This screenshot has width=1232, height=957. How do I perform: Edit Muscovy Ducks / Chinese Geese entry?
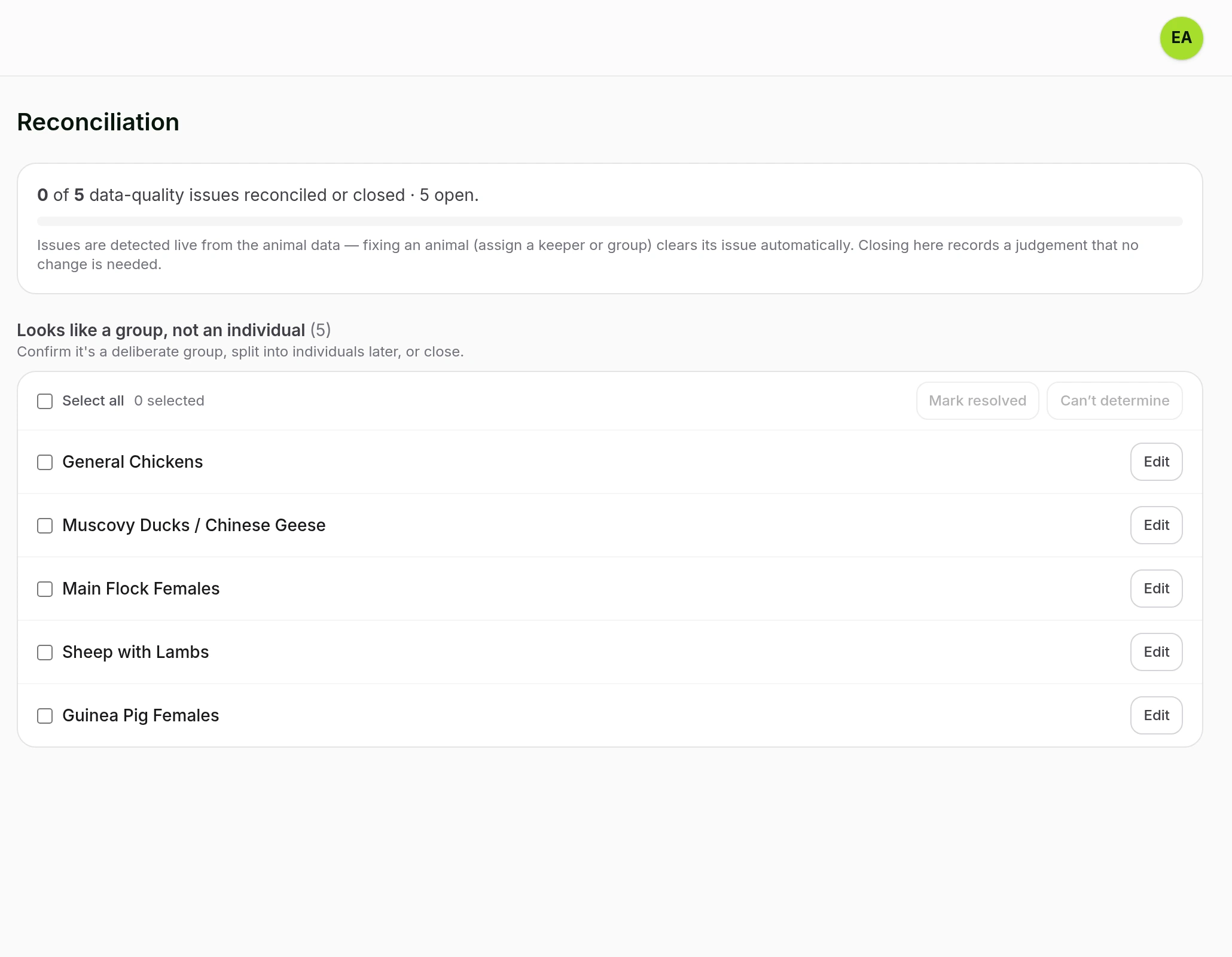click(1156, 525)
